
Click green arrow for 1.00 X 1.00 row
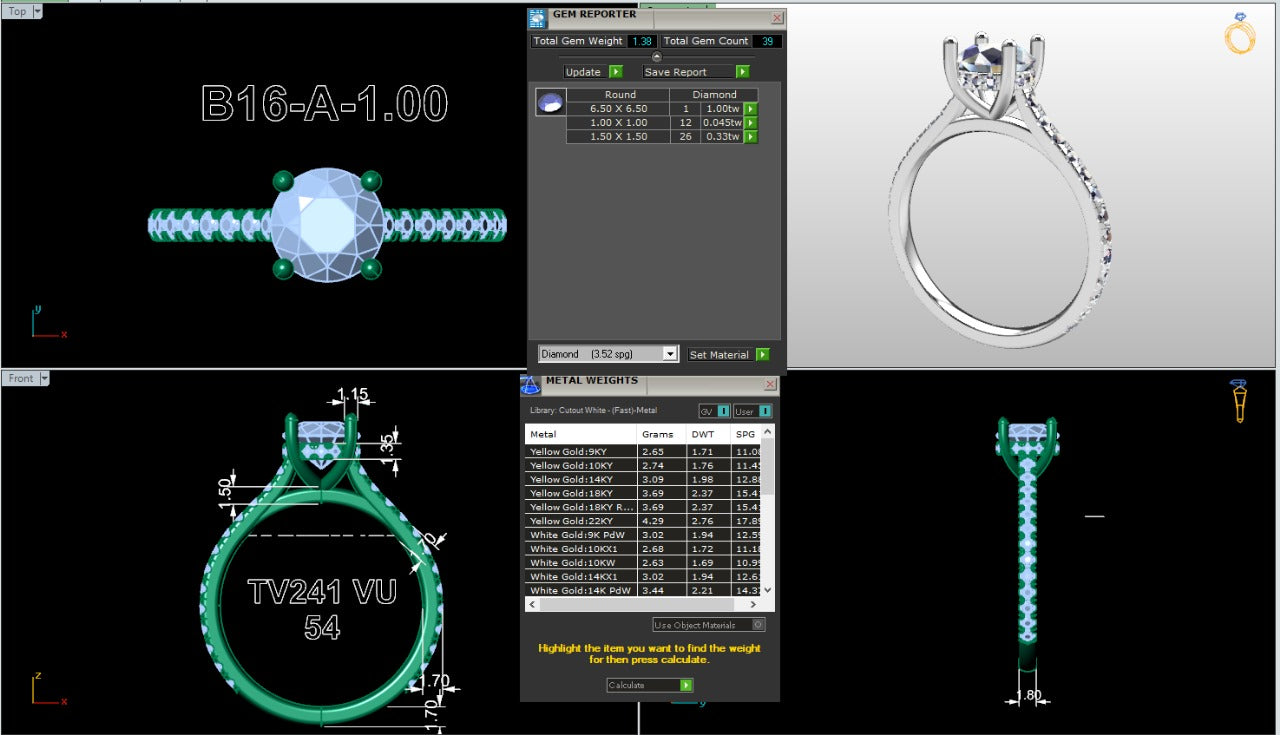coord(750,123)
